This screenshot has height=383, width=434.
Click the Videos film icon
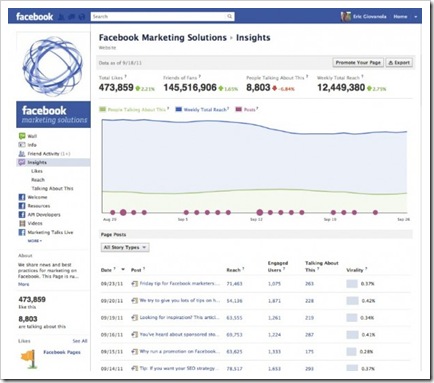point(22,223)
